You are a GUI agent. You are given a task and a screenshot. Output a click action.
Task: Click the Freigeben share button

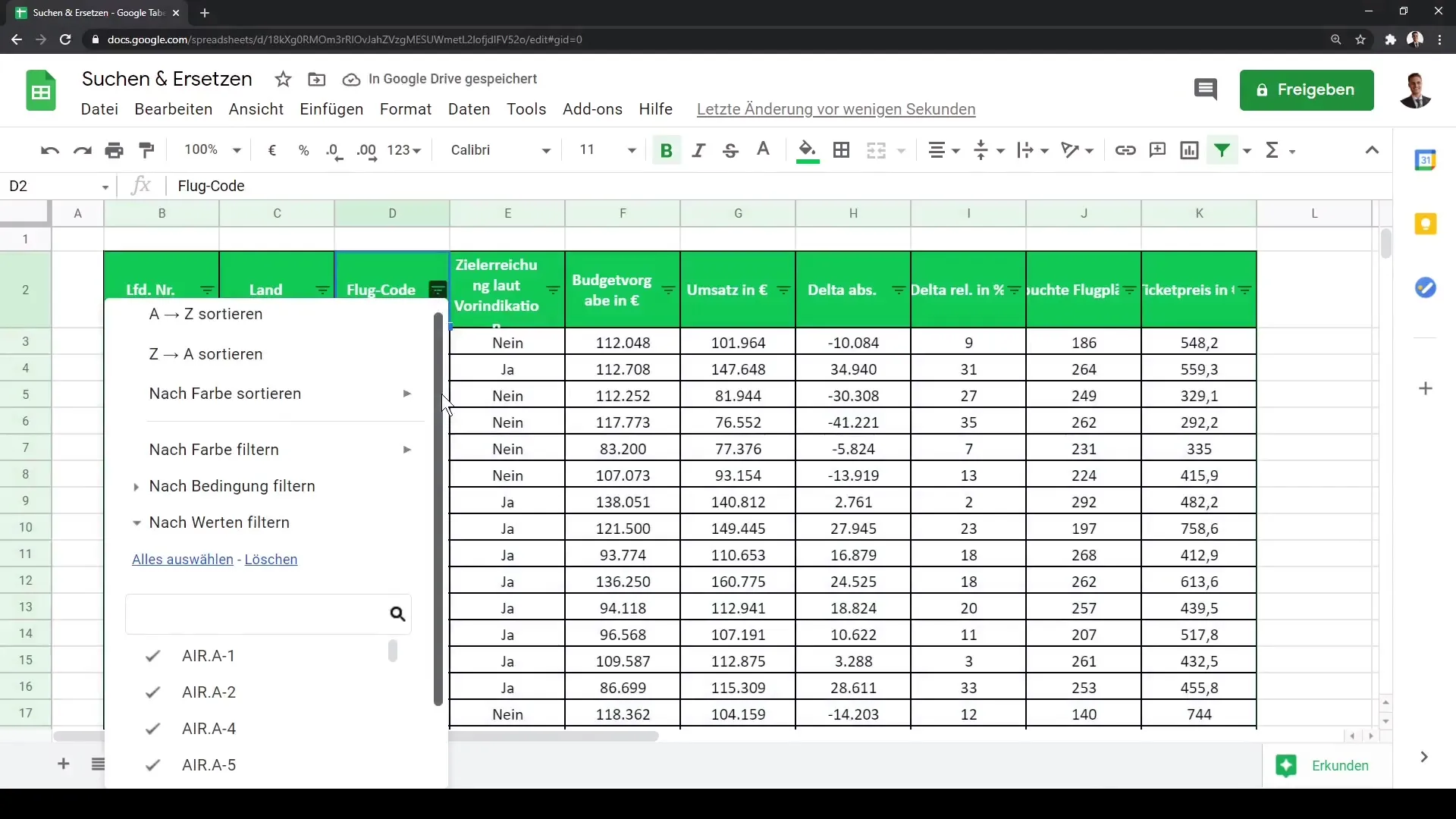pos(1307,90)
